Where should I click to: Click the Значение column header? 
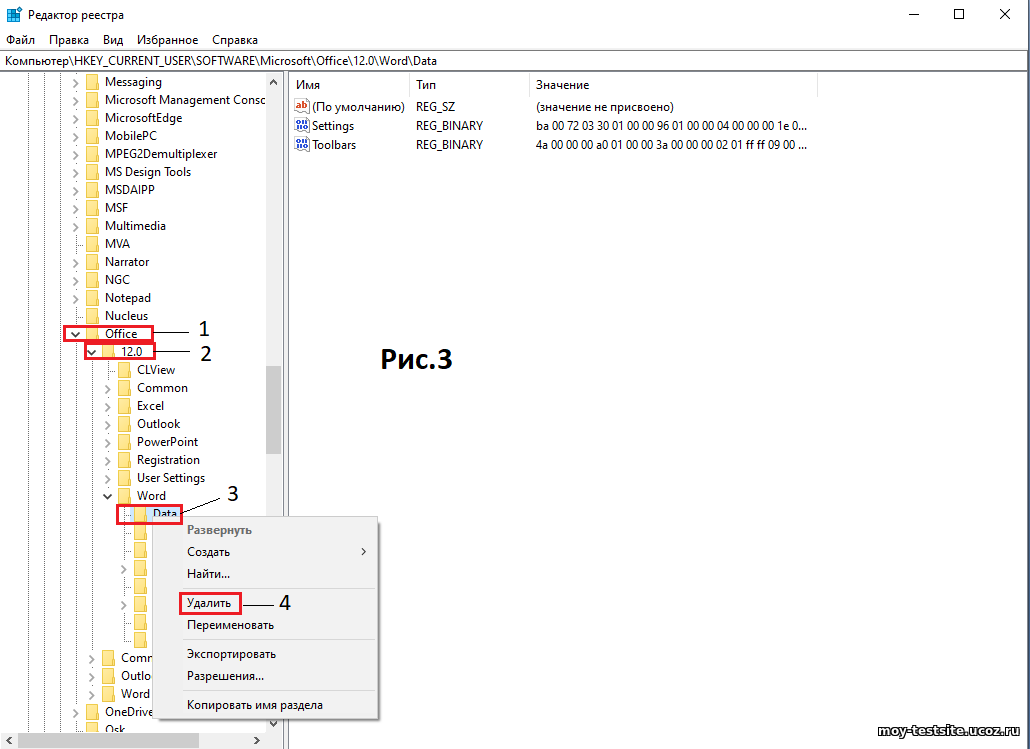pos(562,85)
